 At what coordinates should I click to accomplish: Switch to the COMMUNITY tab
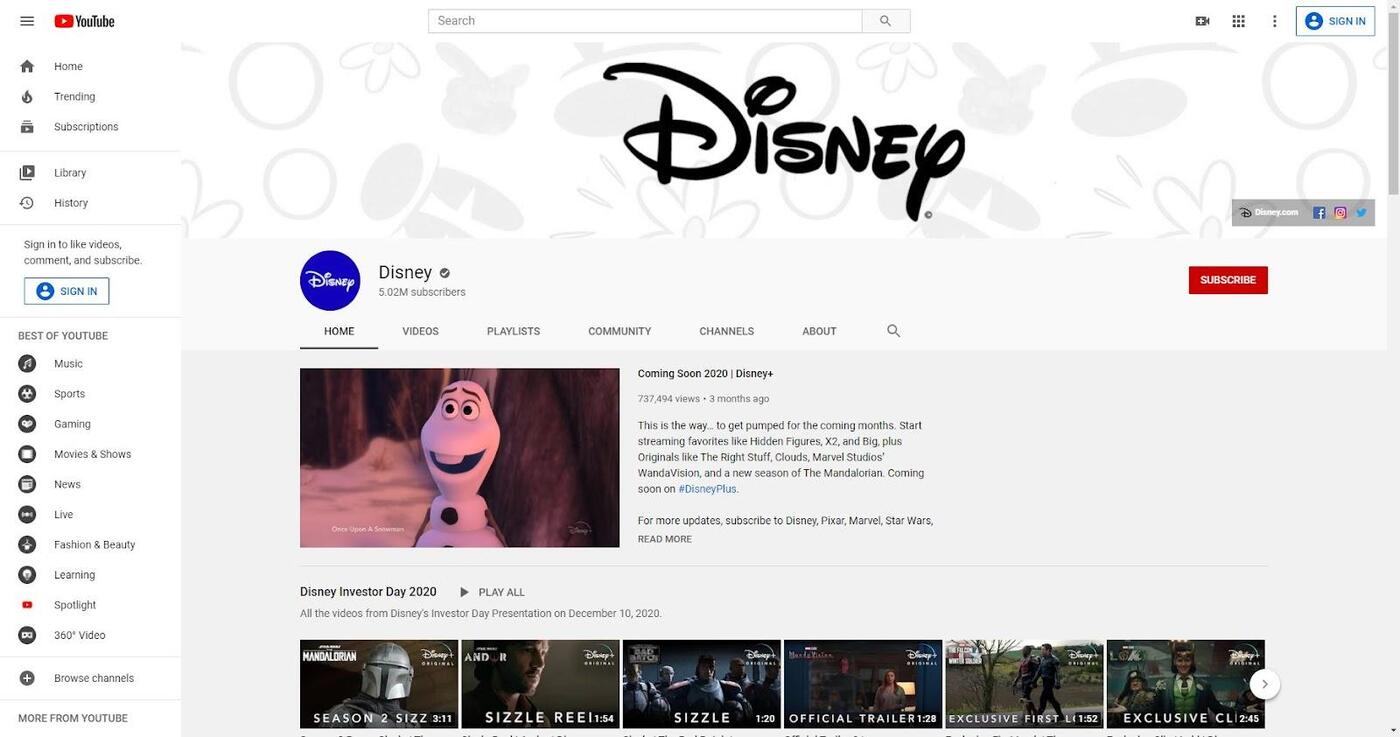click(x=620, y=331)
